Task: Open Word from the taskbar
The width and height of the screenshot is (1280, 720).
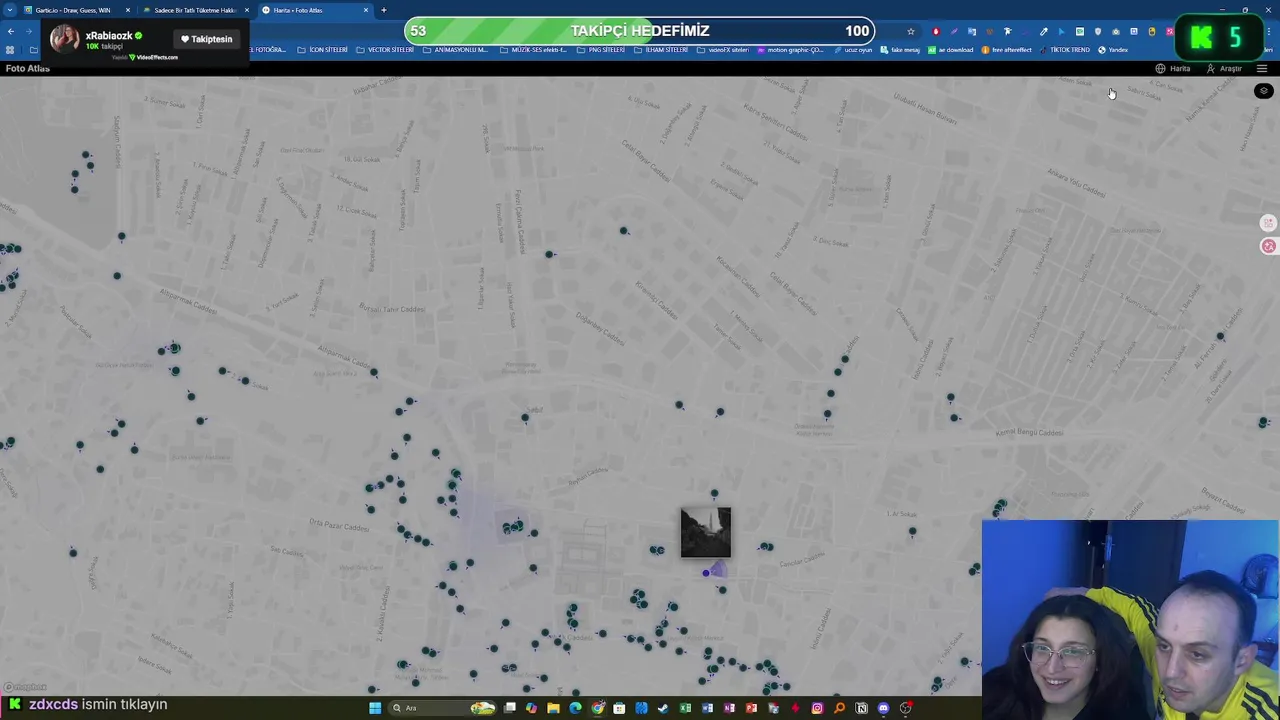Action: click(x=707, y=708)
